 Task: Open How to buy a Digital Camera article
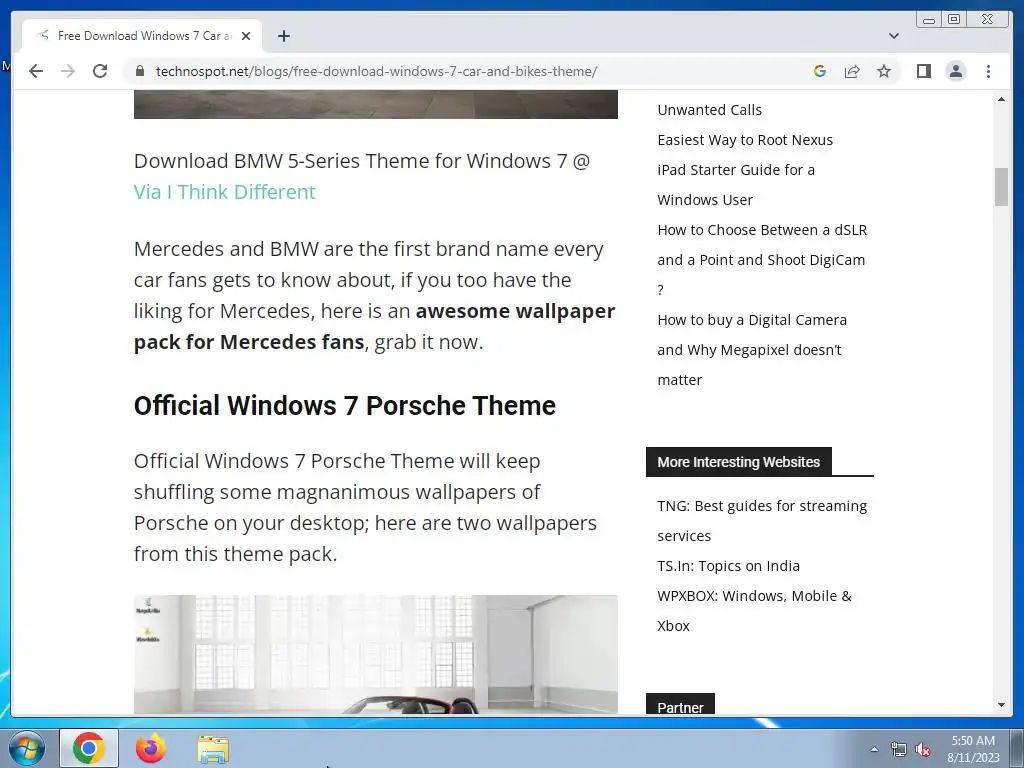point(752,350)
